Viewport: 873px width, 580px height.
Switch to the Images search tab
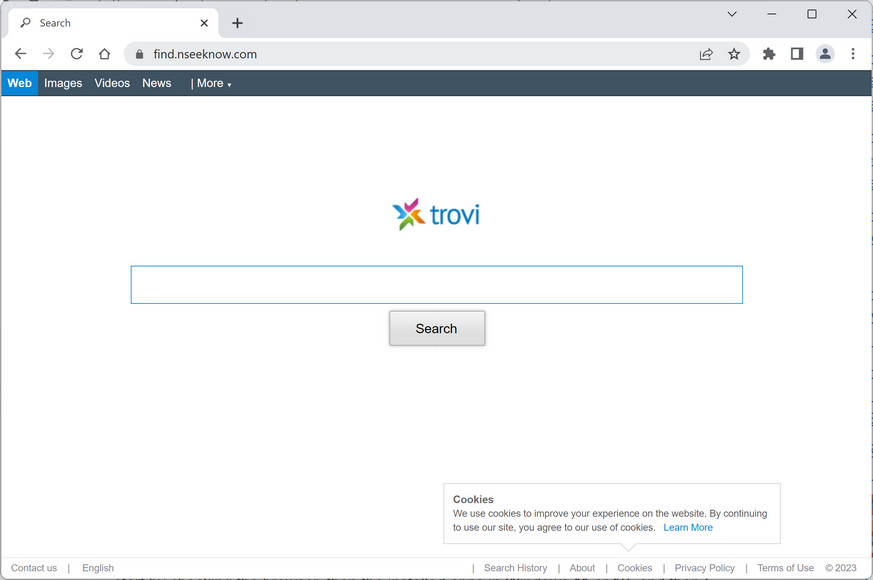click(x=62, y=83)
